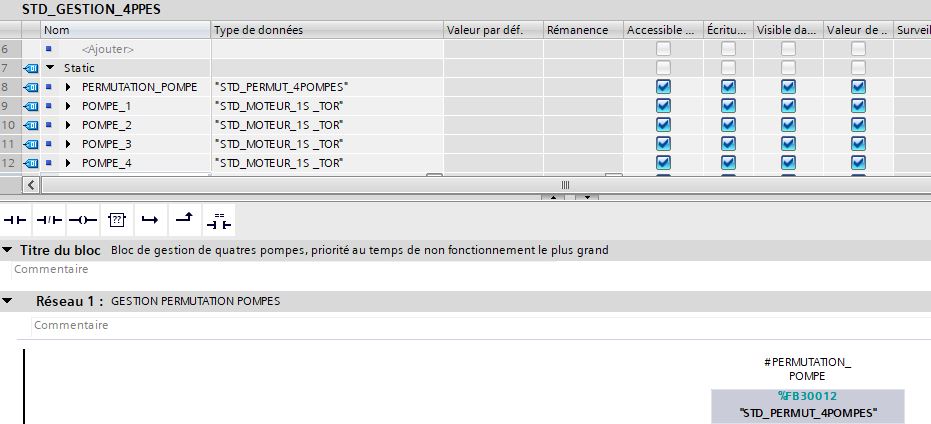Toggle Valeur de checkbox for PERMUTATION_POMPE
Viewport: 931px width, 424px height.
click(x=858, y=87)
